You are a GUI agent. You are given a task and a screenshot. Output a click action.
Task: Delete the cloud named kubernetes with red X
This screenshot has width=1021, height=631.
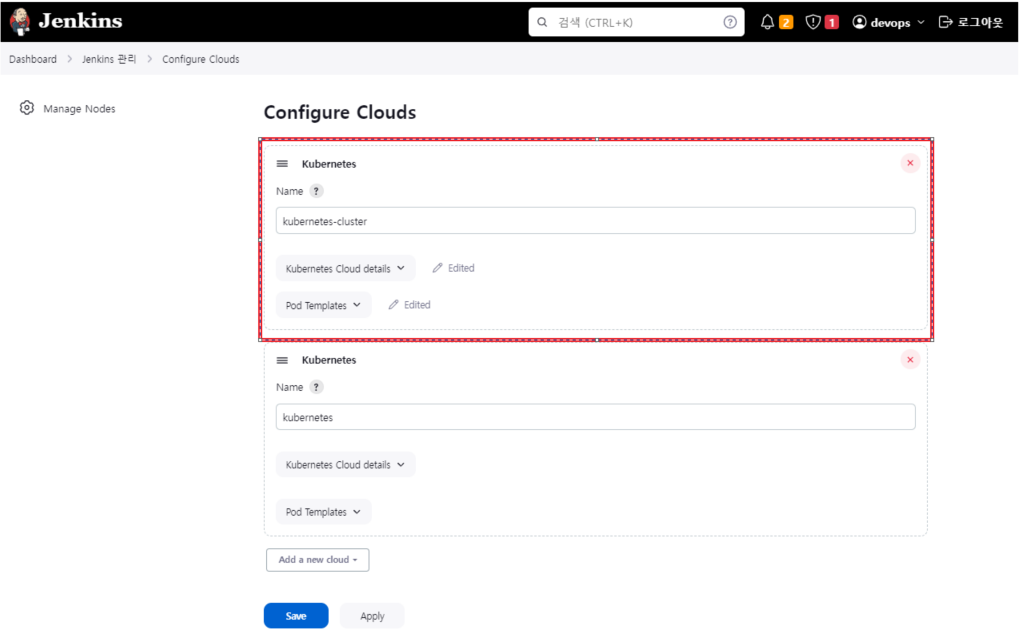tap(910, 360)
